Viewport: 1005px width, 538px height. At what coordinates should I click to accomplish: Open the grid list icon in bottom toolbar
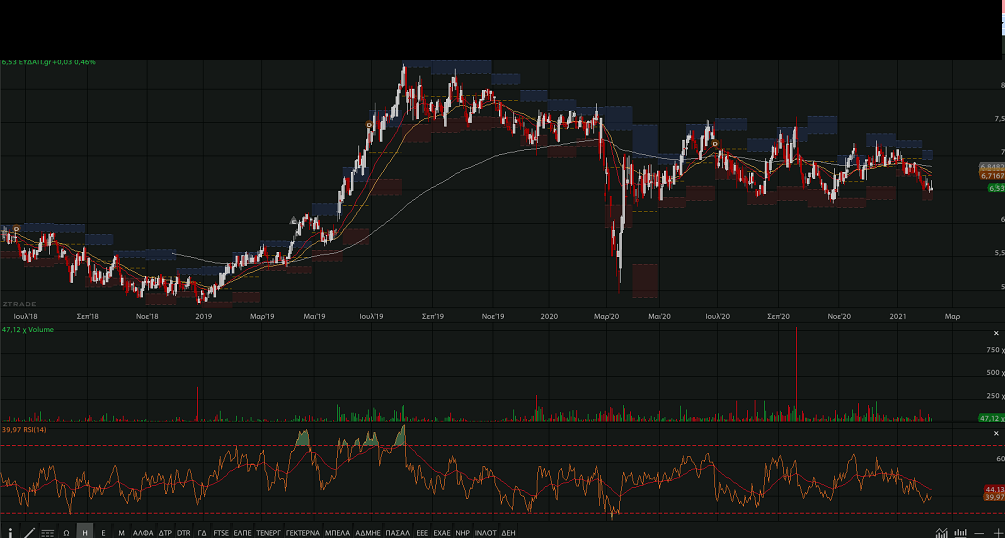click(47, 533)
